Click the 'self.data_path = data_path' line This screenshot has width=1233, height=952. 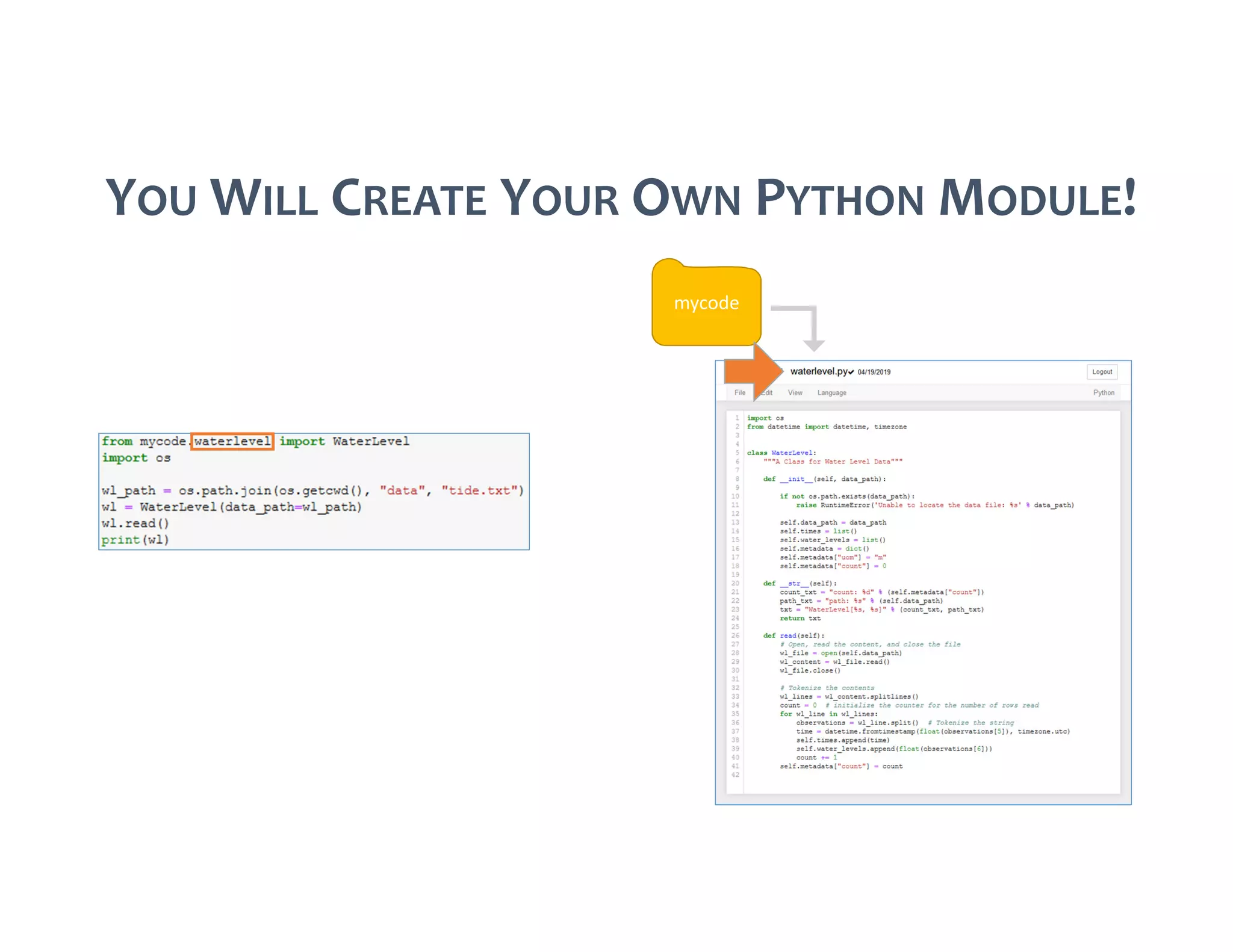tap(833, 522)
